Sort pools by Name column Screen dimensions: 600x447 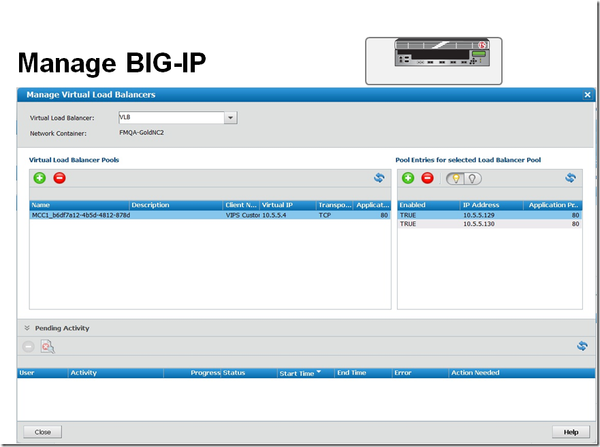click(80, 205)
